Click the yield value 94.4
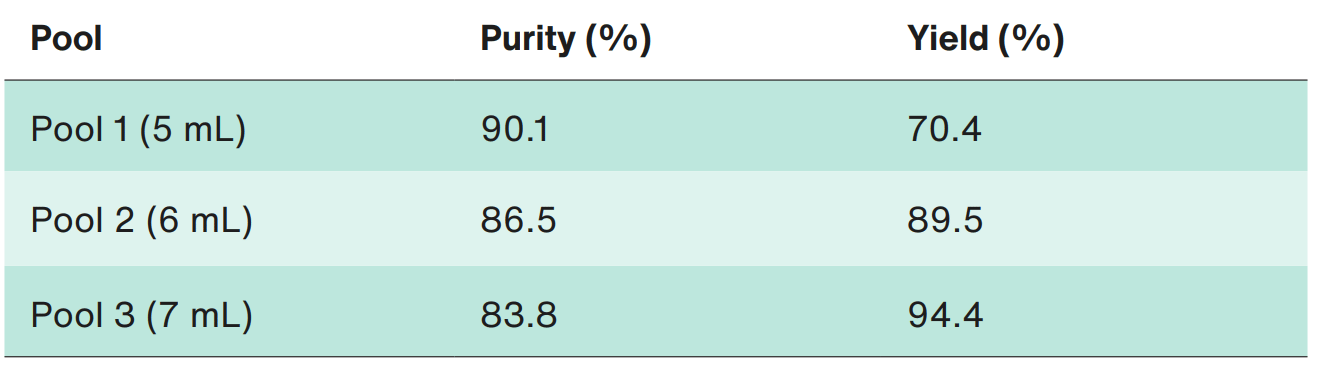The width and height of the screenshot is (1324, 373). click(945, 316)
